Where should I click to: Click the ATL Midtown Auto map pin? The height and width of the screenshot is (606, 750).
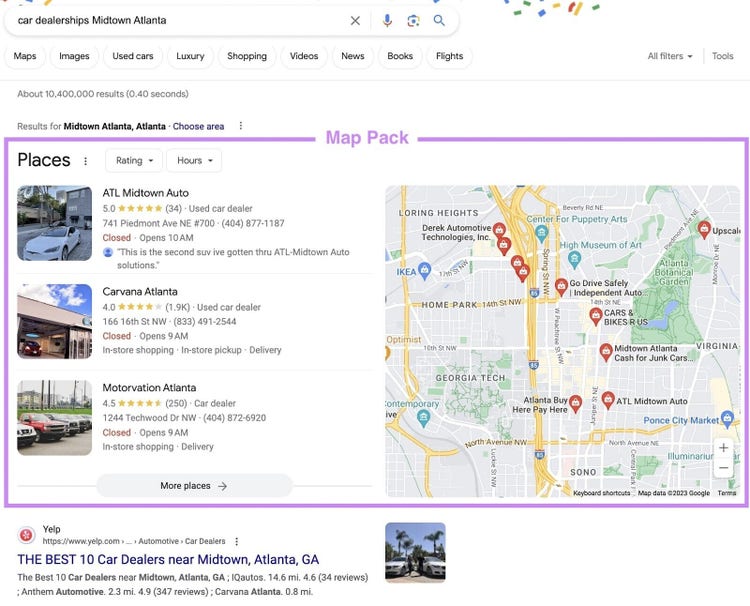(x=607, y=400)
